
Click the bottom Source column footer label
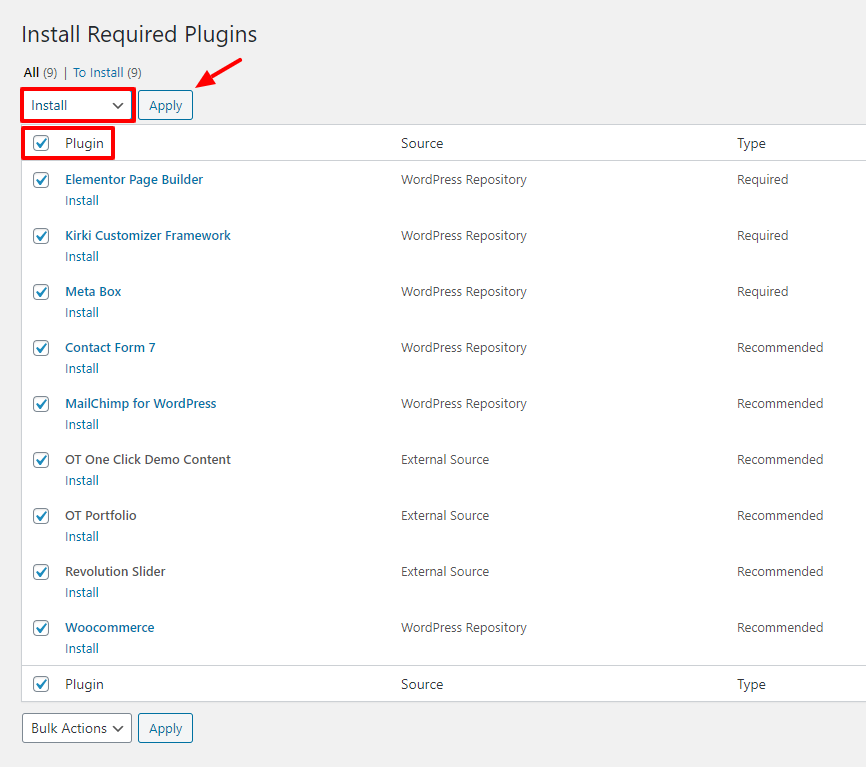[422, 684]
